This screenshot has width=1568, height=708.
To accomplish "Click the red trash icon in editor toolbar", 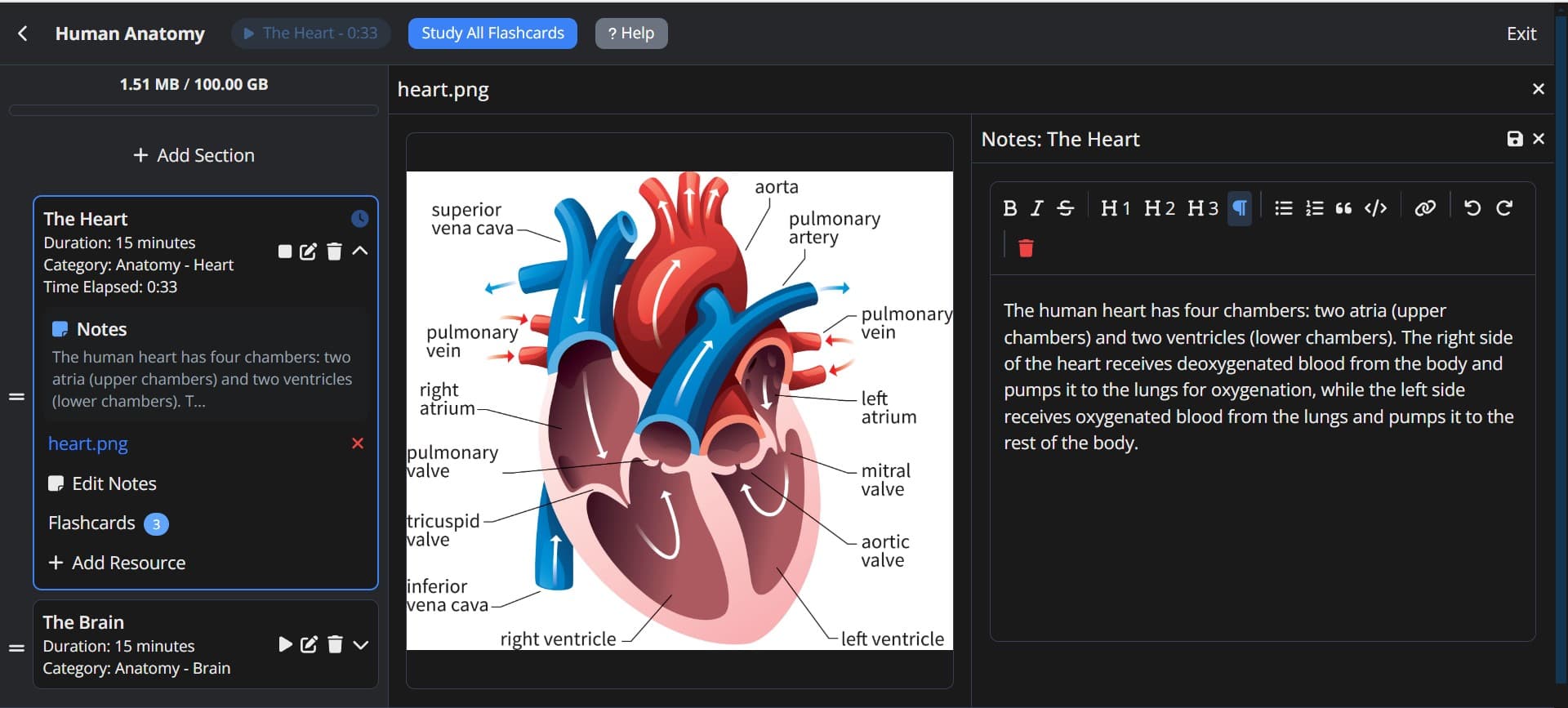I will [x=1026, y=247].
